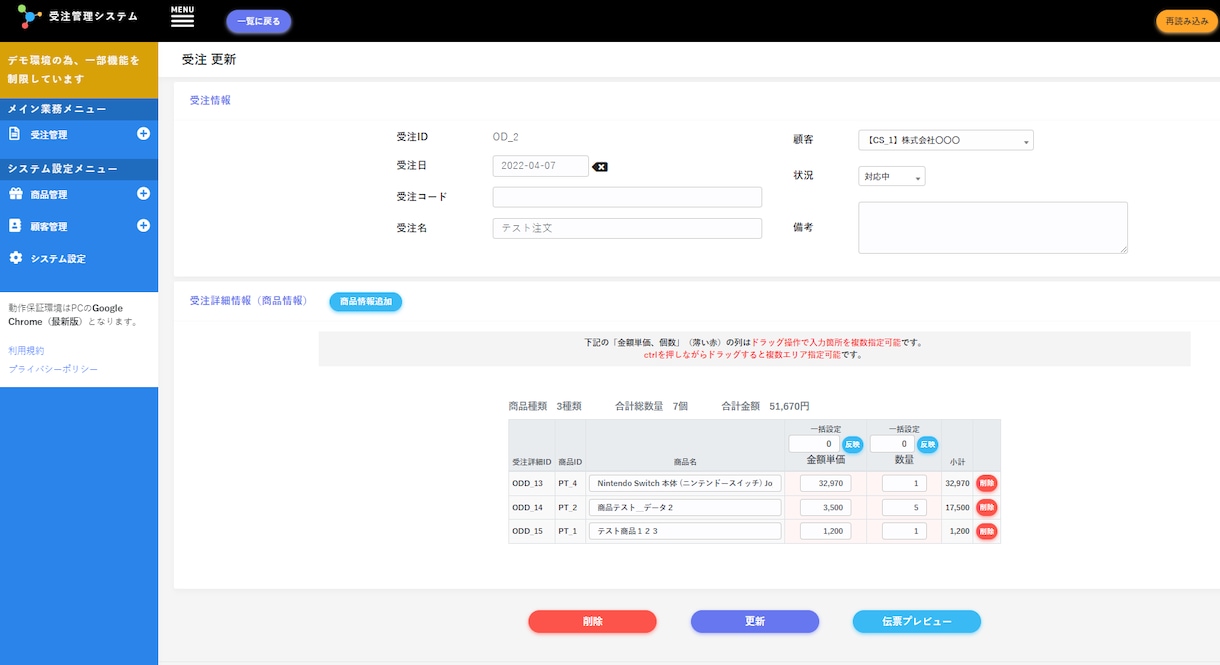Image resolution: width=1220 pixels, height=665 pixels.
Task: Click the 一括設定 quantity input field
Action: (892, 444)
